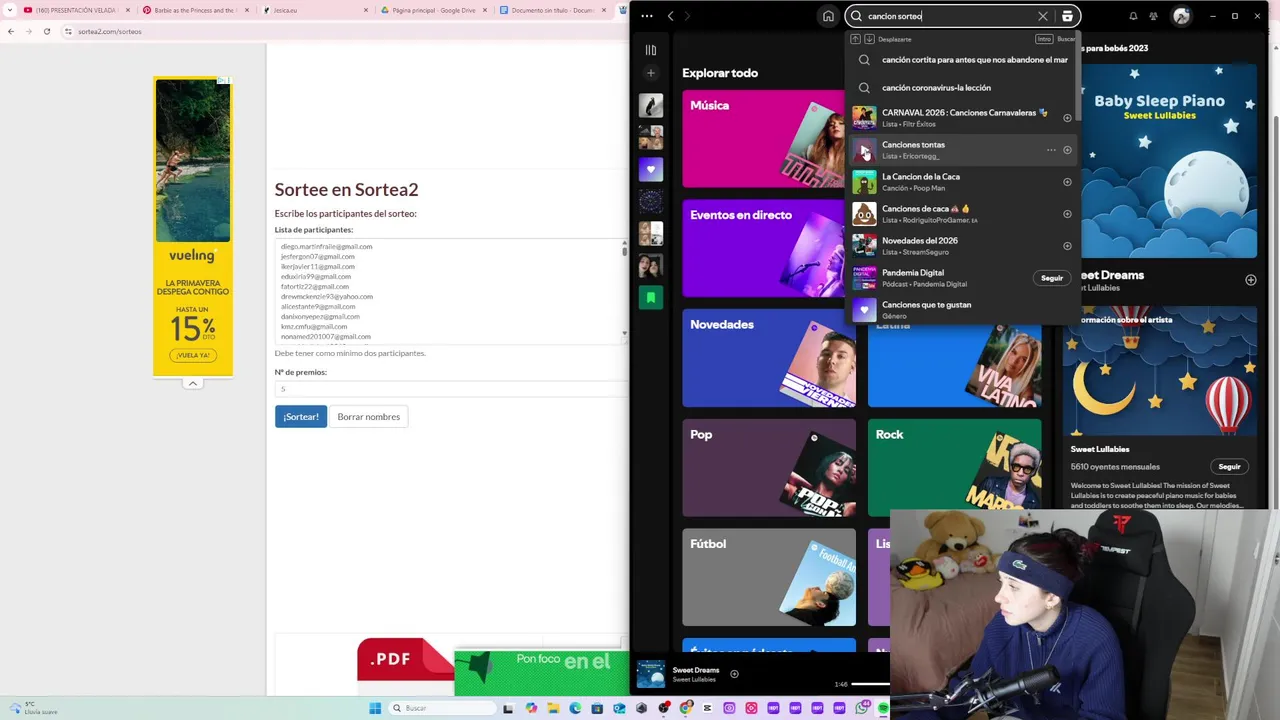Add Sweet Dreams to liked from the side panel
This screenshot has width=1280, height=720.
click(1250, 280)
